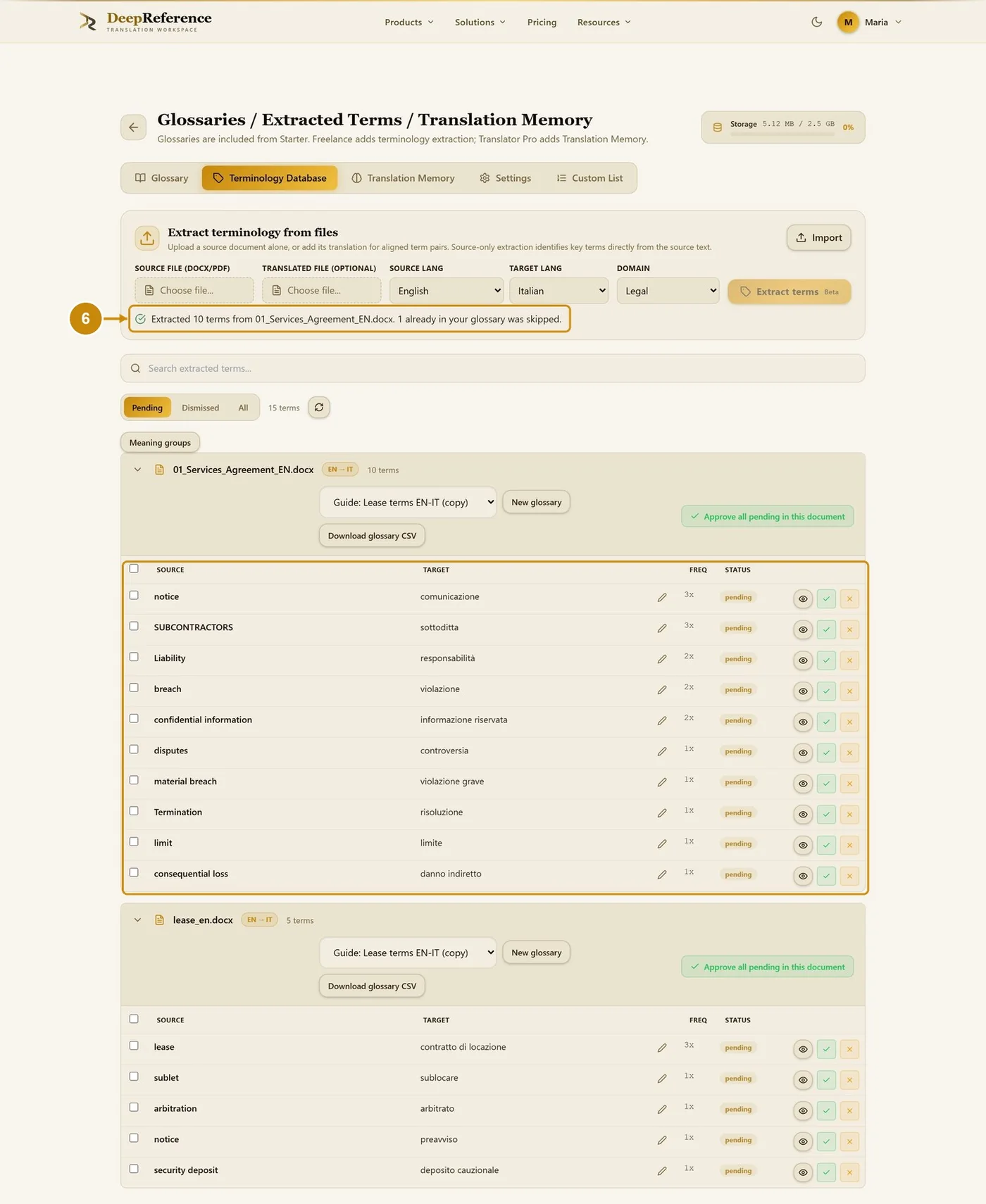Approve the 'Liability' term with the checkmark

[826, 660]
